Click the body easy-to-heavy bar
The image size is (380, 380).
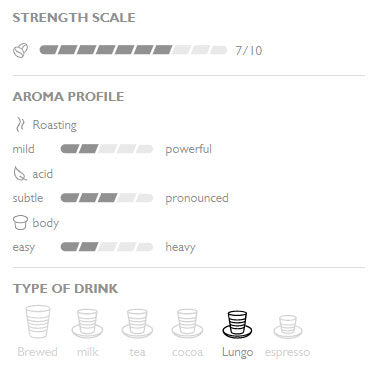tap(107, 247)
